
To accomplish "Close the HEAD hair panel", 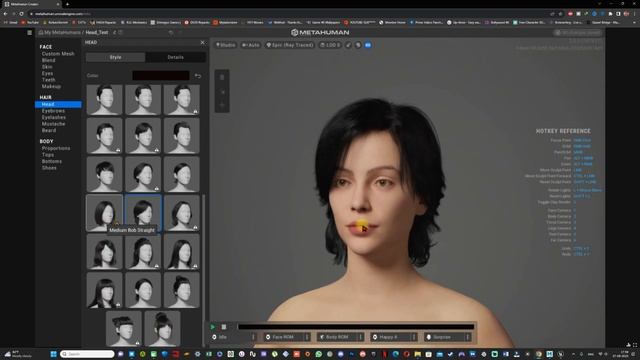I will (x=202, y=42).
